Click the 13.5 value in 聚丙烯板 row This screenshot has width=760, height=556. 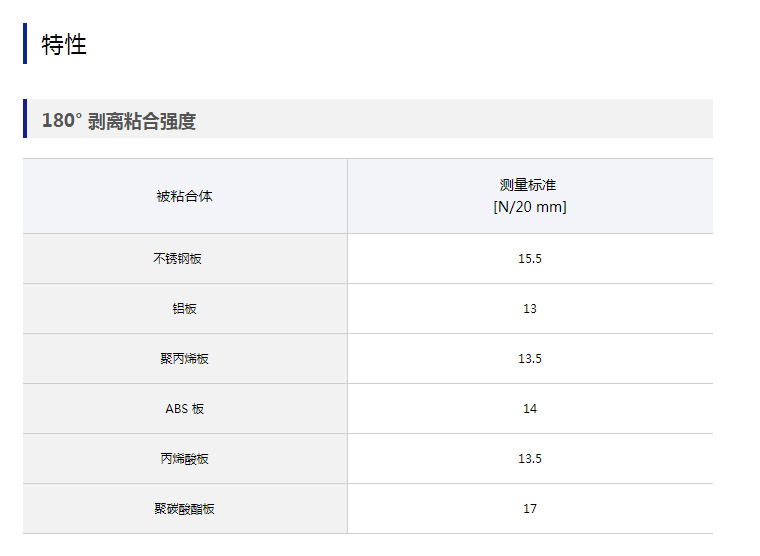(x=530, y=358)
